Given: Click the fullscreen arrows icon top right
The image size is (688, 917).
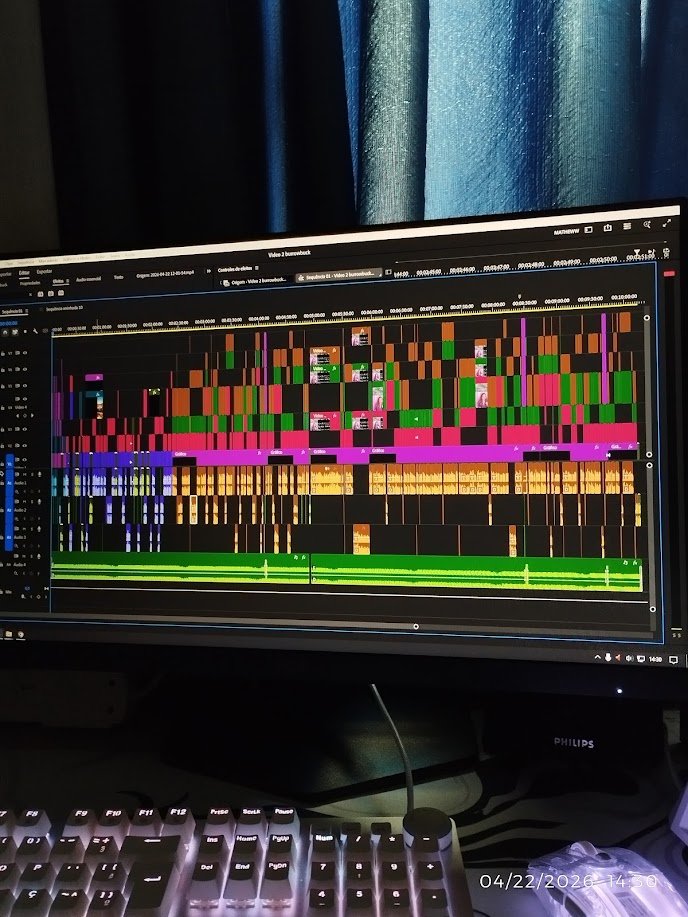Looking at the screenshot, I should coord(666,223).
